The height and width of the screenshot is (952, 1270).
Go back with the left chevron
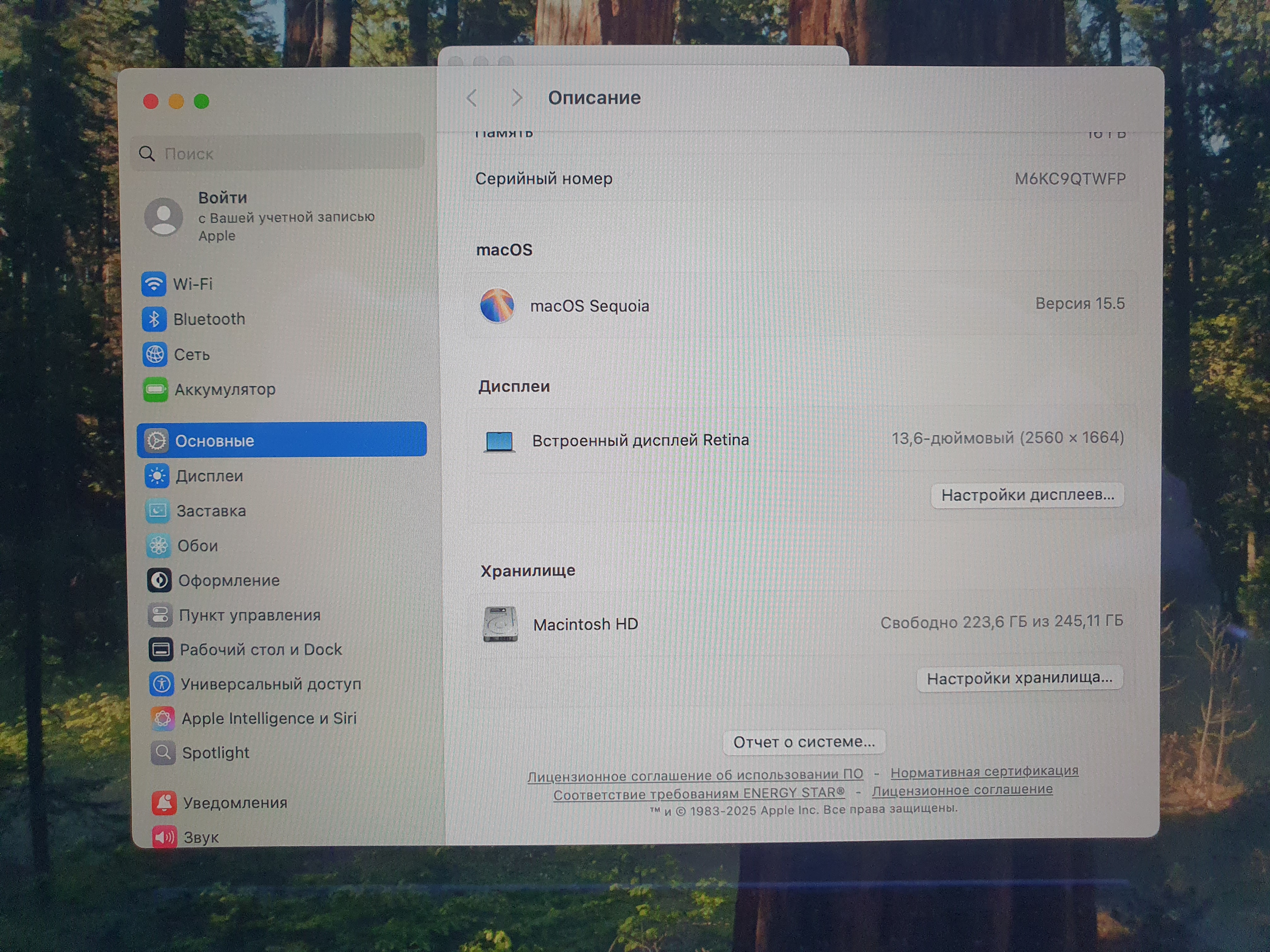coord(472,98)
